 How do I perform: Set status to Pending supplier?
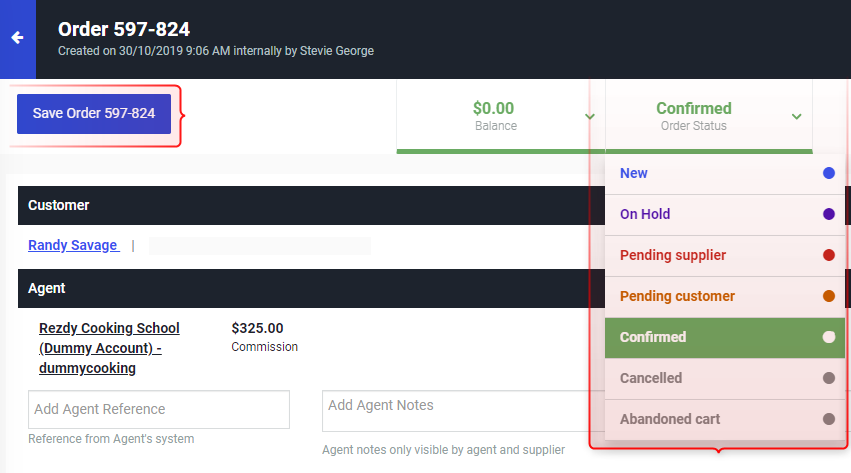click(x=725, y=255)
